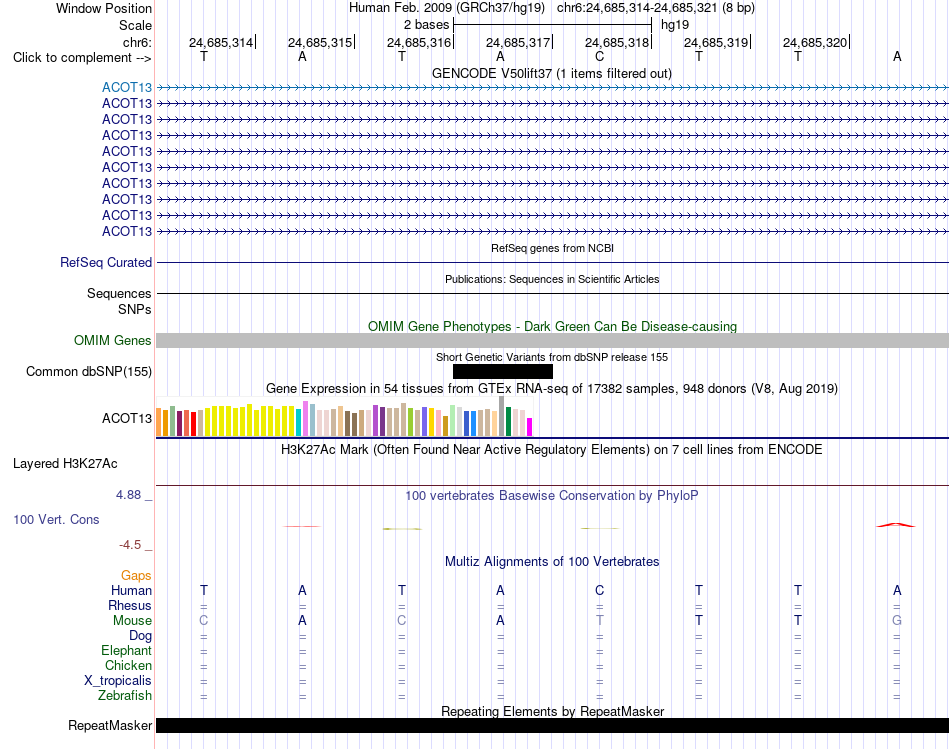Click the '2 bases' scale bar
The width and height of the screenshot is (950, 749).
click(x=552, y=25)
